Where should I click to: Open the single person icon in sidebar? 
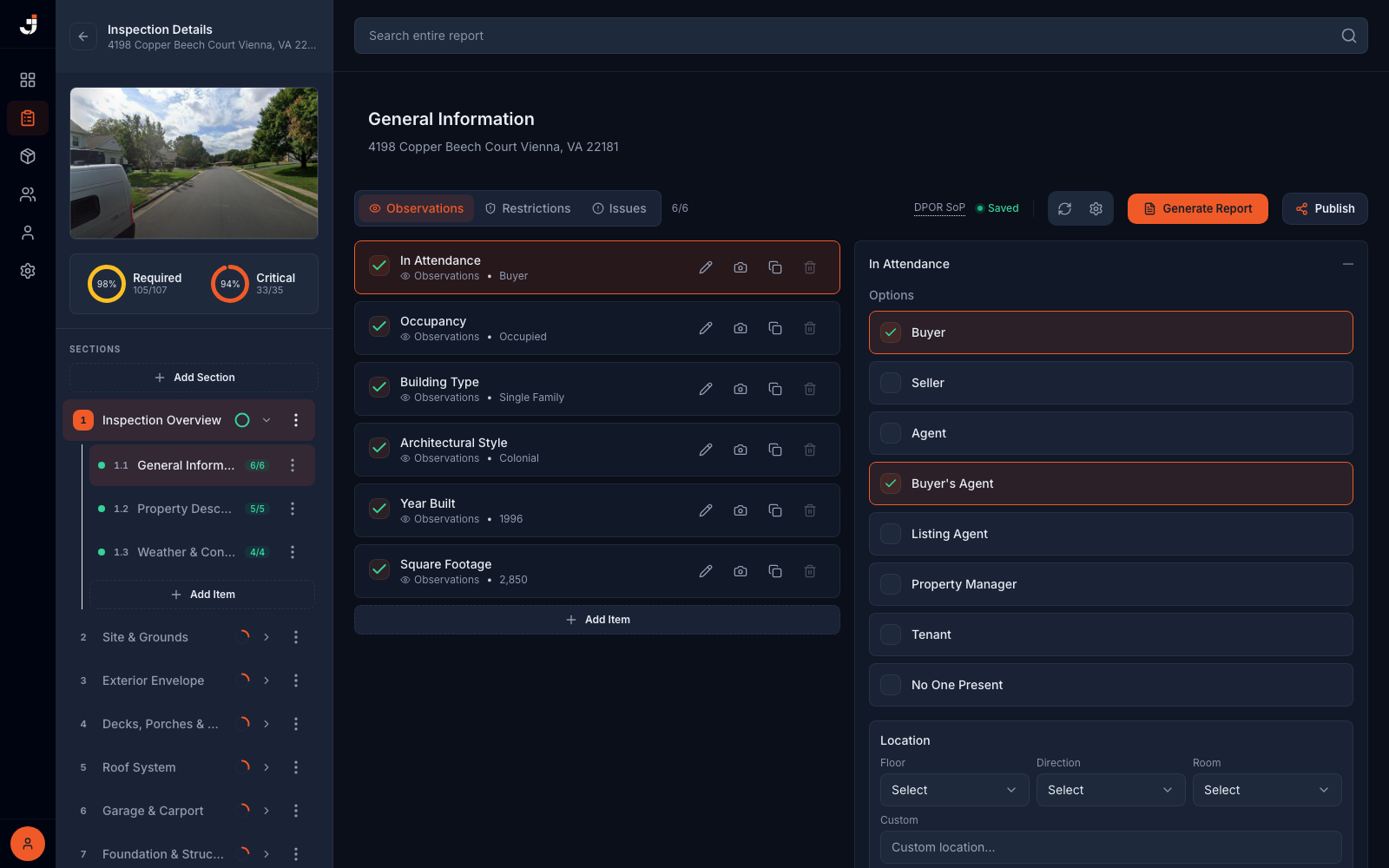click(28, 233)
